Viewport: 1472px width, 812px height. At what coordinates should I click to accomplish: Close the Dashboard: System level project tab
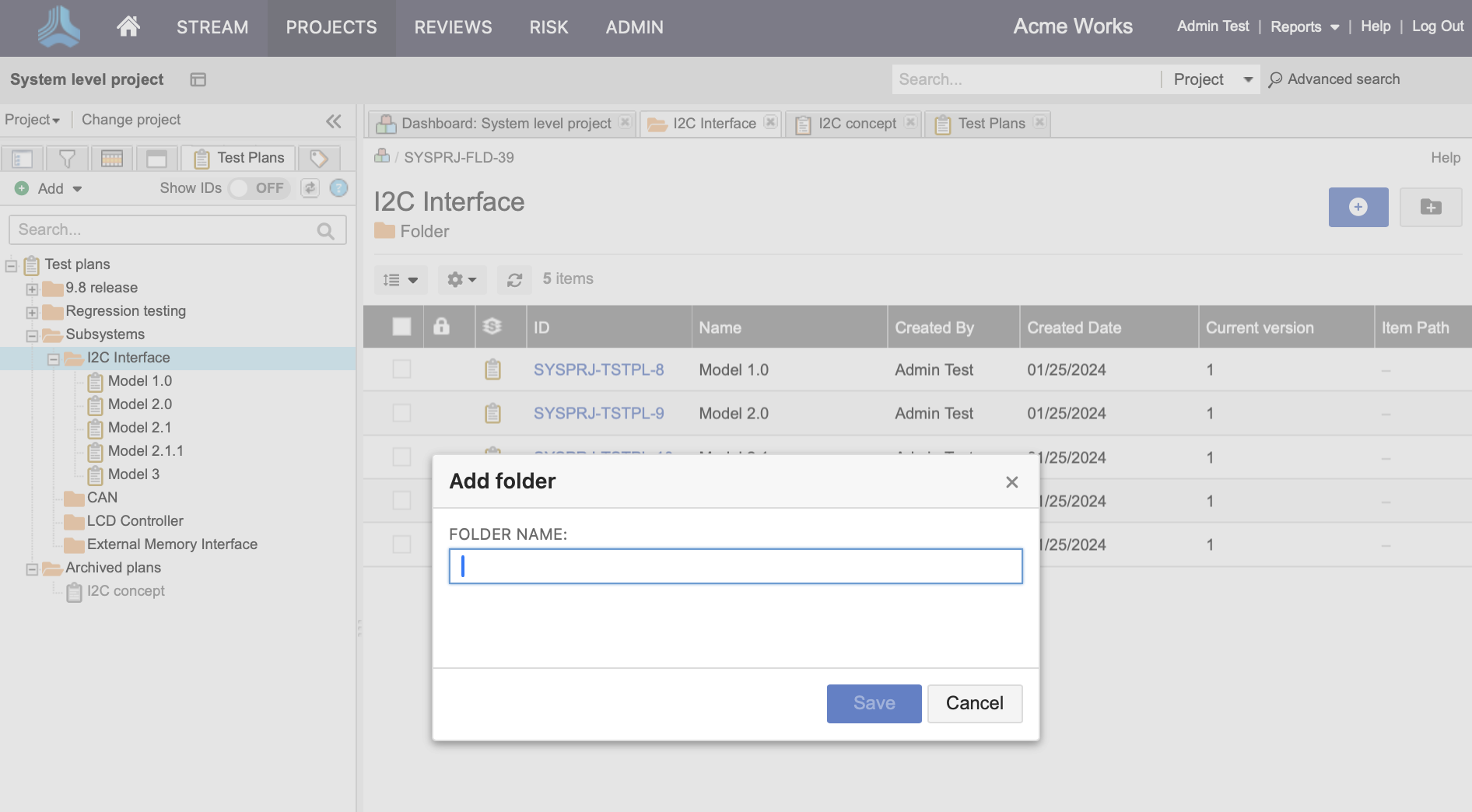tap(625, 122)
